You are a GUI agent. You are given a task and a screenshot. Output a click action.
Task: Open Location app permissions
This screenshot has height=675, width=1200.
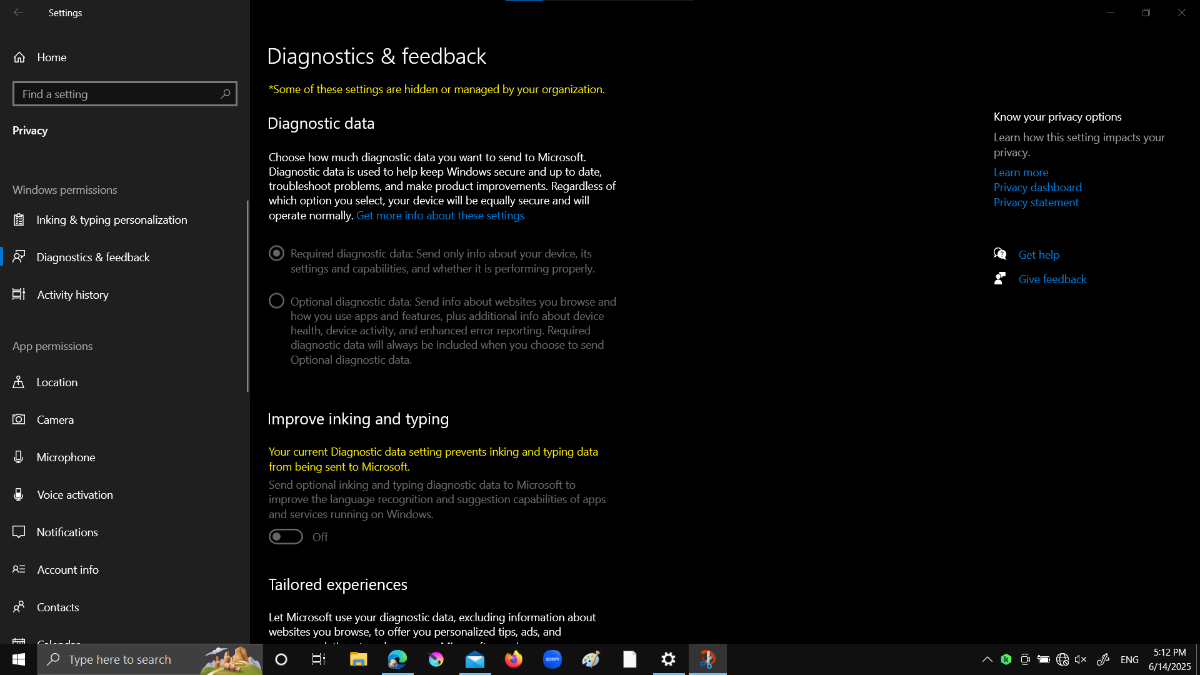(57, 382)
